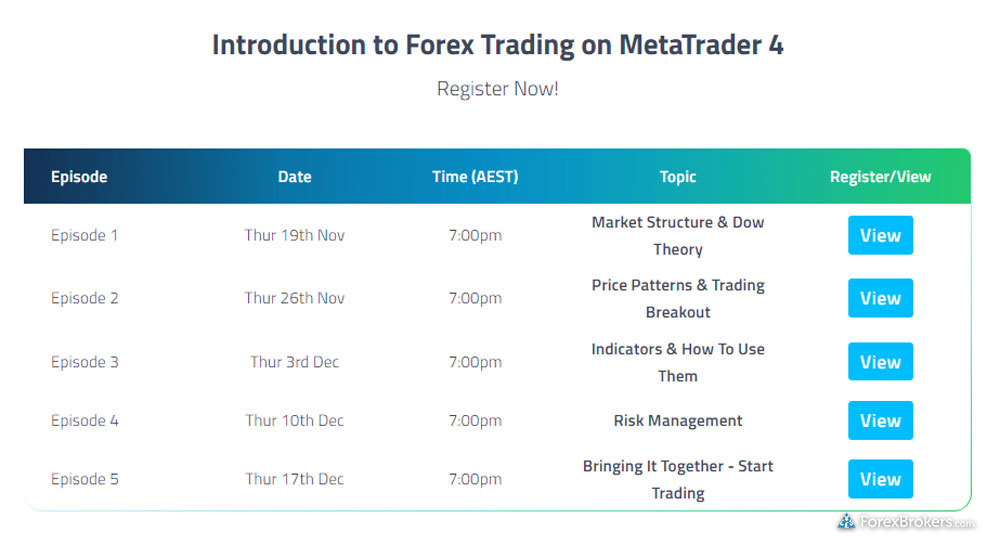Click the Episode column header
The image size is (1000, 544).
(79, 177)
